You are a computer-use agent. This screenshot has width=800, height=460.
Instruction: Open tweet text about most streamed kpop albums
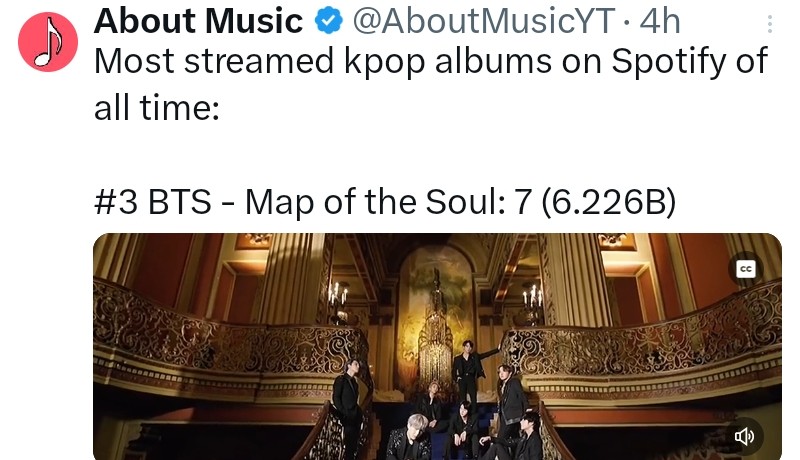[x=431, y=84]
